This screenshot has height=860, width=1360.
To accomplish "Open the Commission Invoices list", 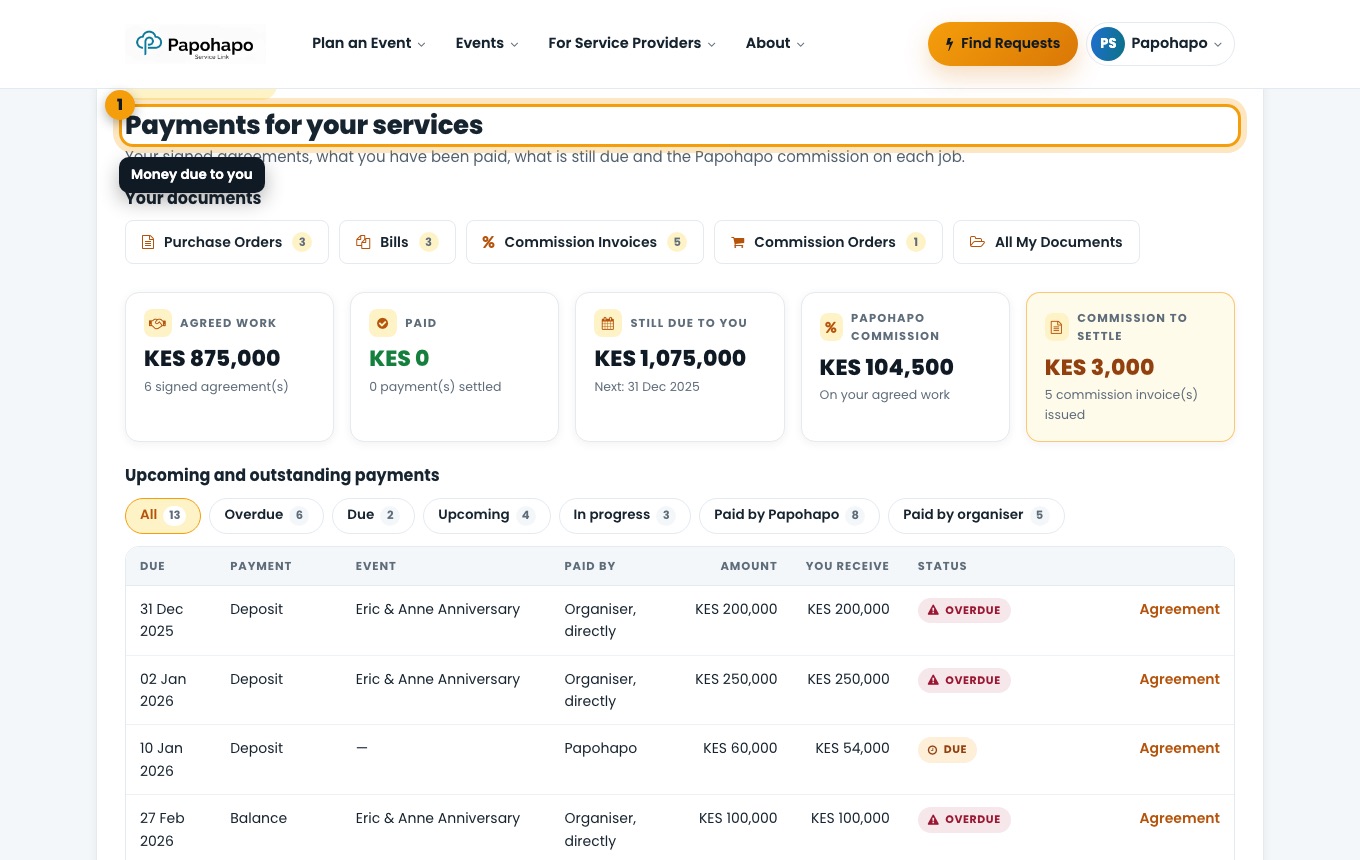I will click(x=585, y=242).
